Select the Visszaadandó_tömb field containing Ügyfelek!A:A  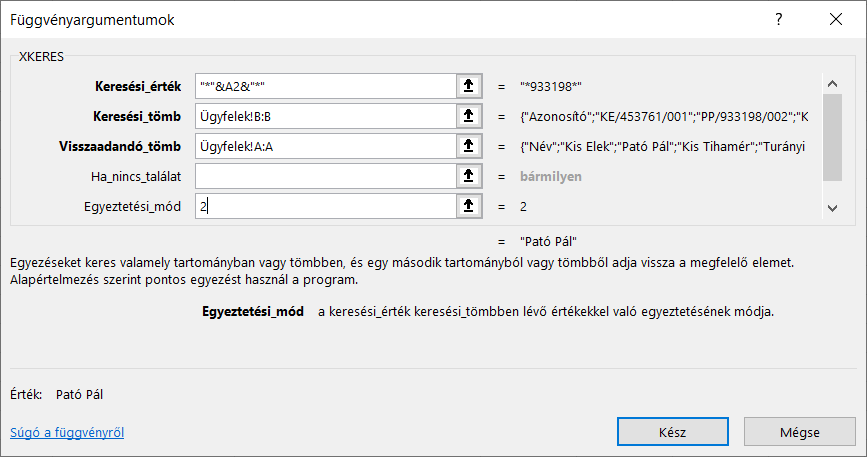(x=323, y=147)
